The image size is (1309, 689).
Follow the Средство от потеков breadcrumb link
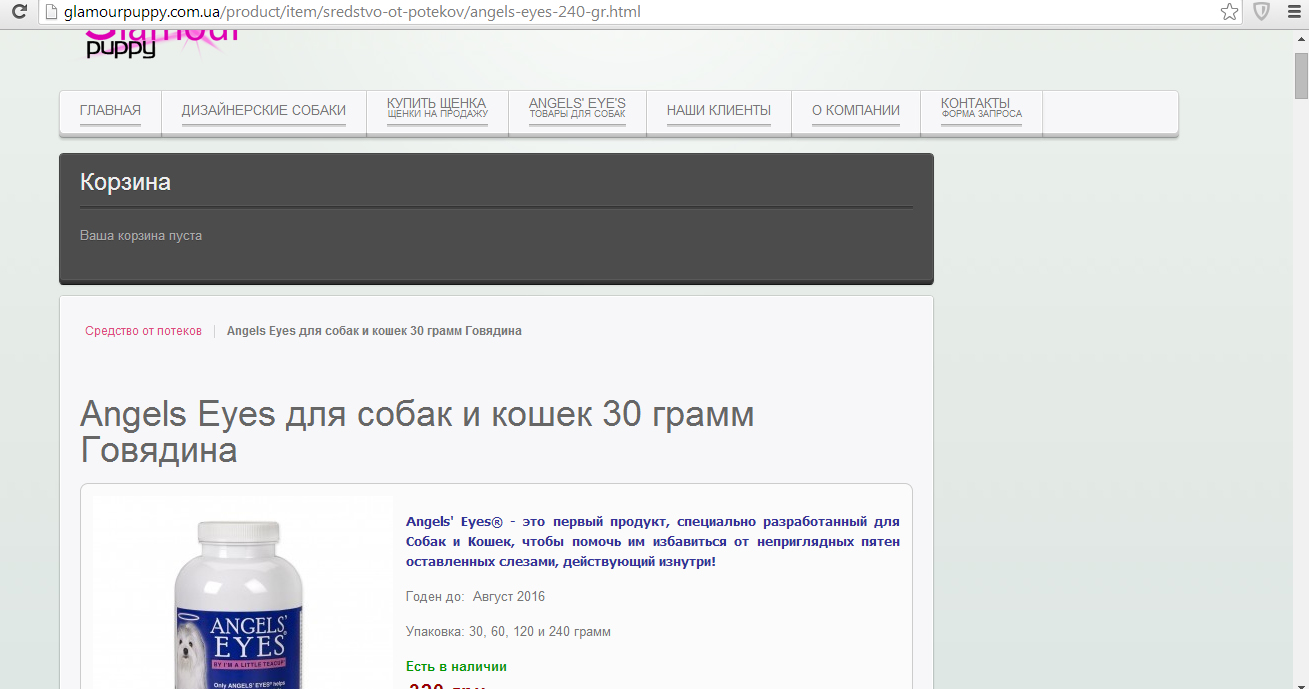[143, 331]
